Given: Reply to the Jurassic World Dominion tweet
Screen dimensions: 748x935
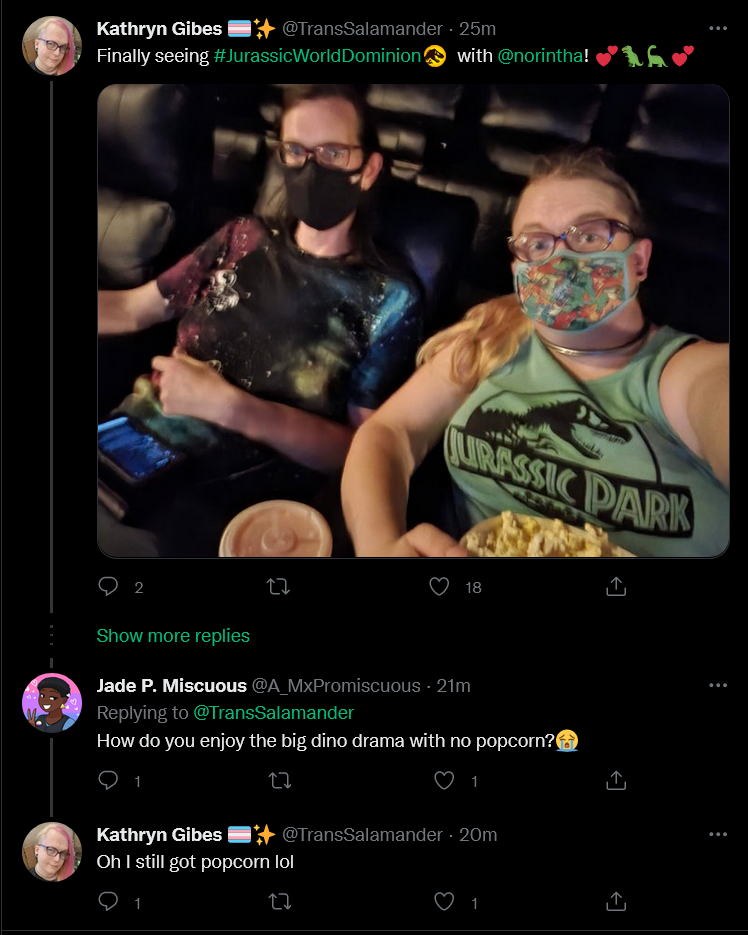Looking at the screenshot, I should (x=108, y=587).
